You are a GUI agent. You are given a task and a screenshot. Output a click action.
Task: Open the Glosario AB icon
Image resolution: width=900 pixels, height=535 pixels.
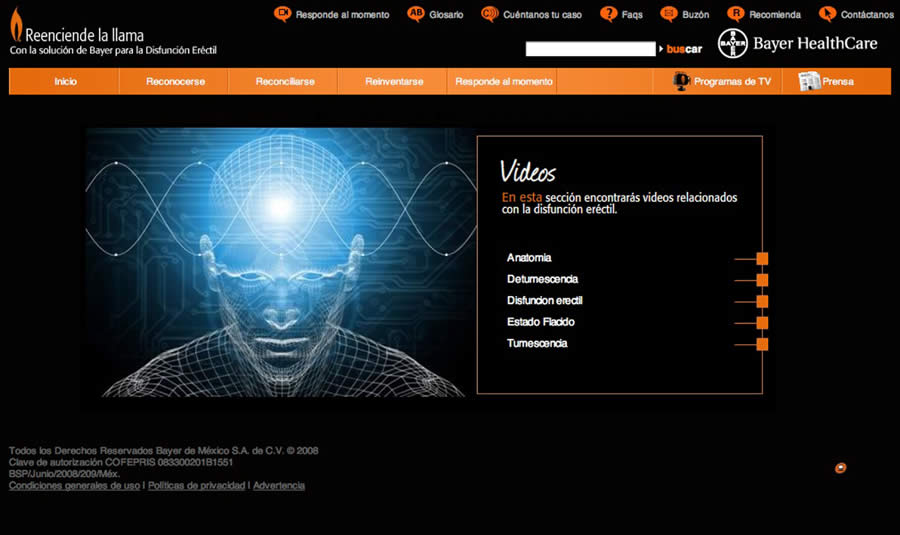coord(416,14)
